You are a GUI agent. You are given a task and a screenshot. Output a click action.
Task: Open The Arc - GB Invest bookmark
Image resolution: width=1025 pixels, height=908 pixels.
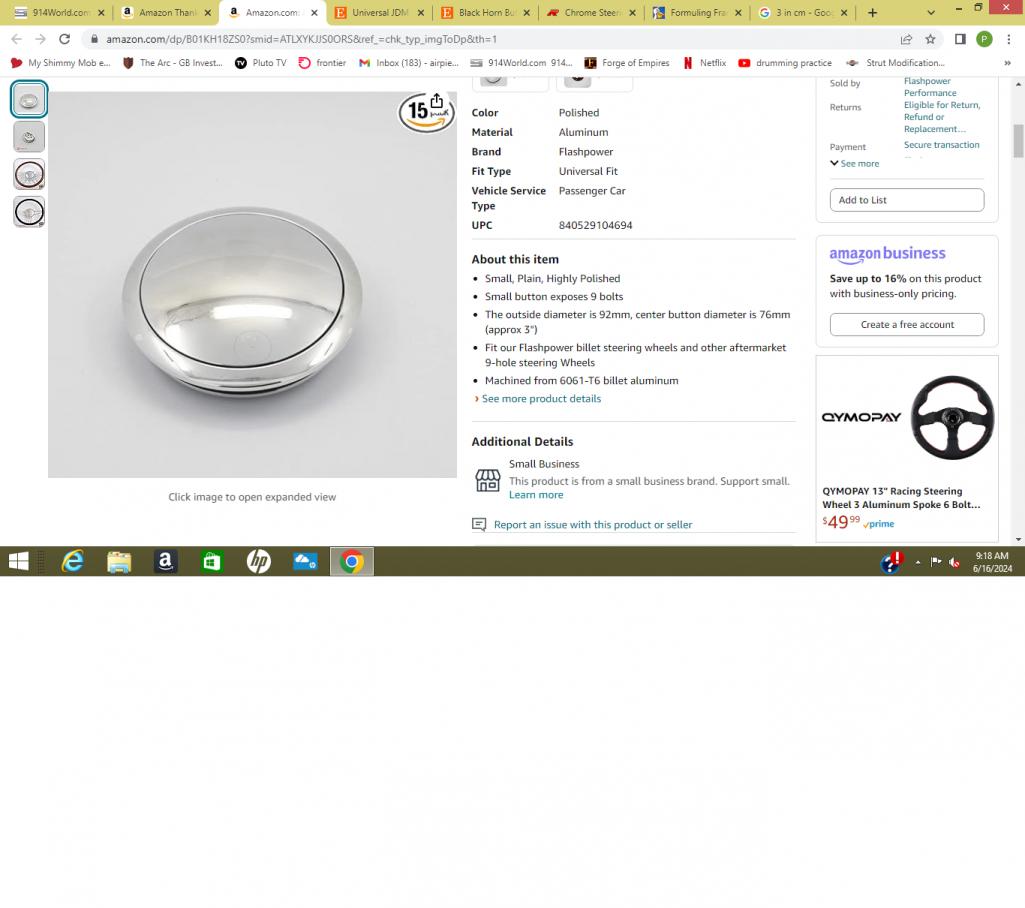pos(173,63)
